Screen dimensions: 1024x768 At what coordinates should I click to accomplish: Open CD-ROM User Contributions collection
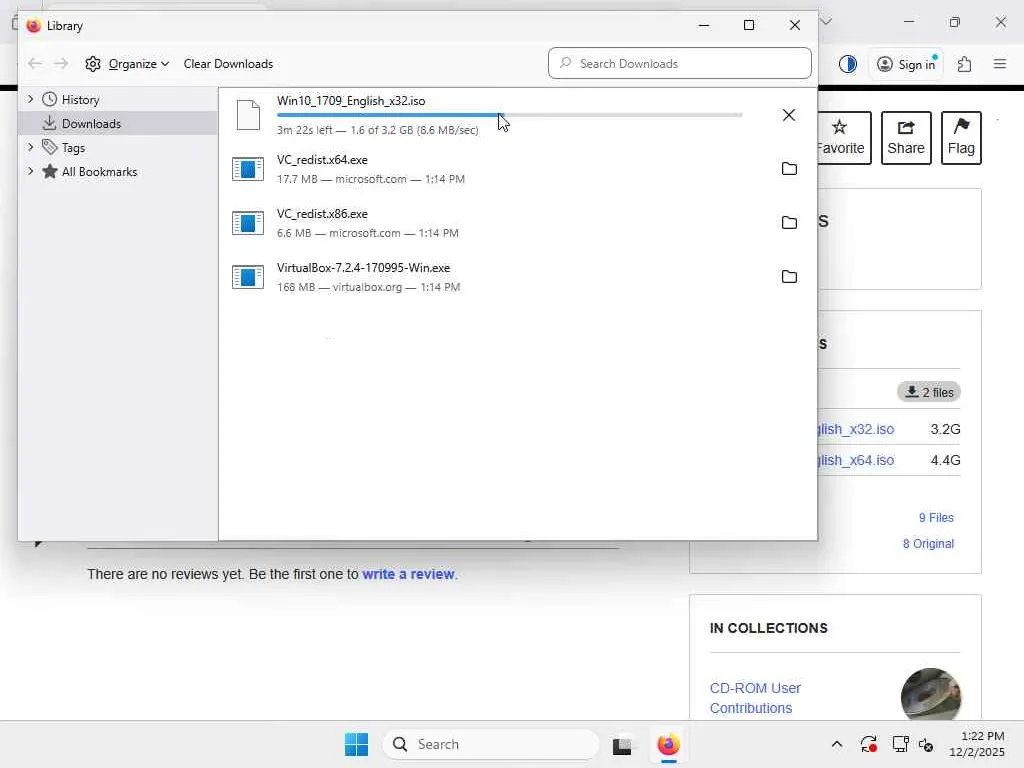755,698
